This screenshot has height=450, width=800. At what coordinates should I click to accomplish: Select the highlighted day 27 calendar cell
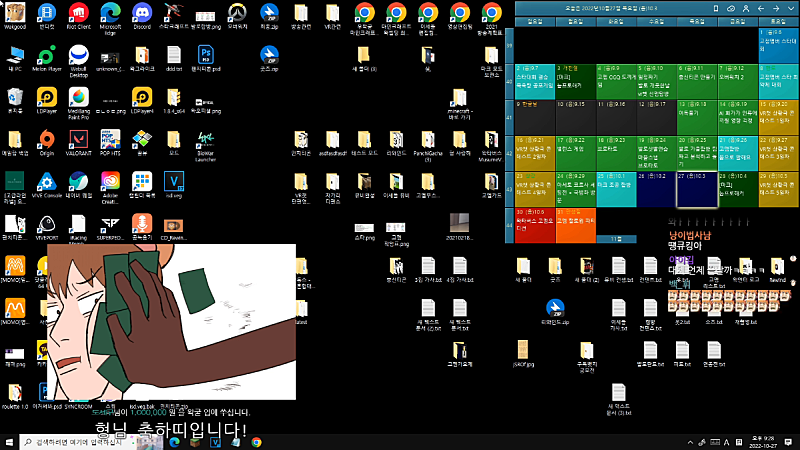pyautogui.click(x=696, y=188)
